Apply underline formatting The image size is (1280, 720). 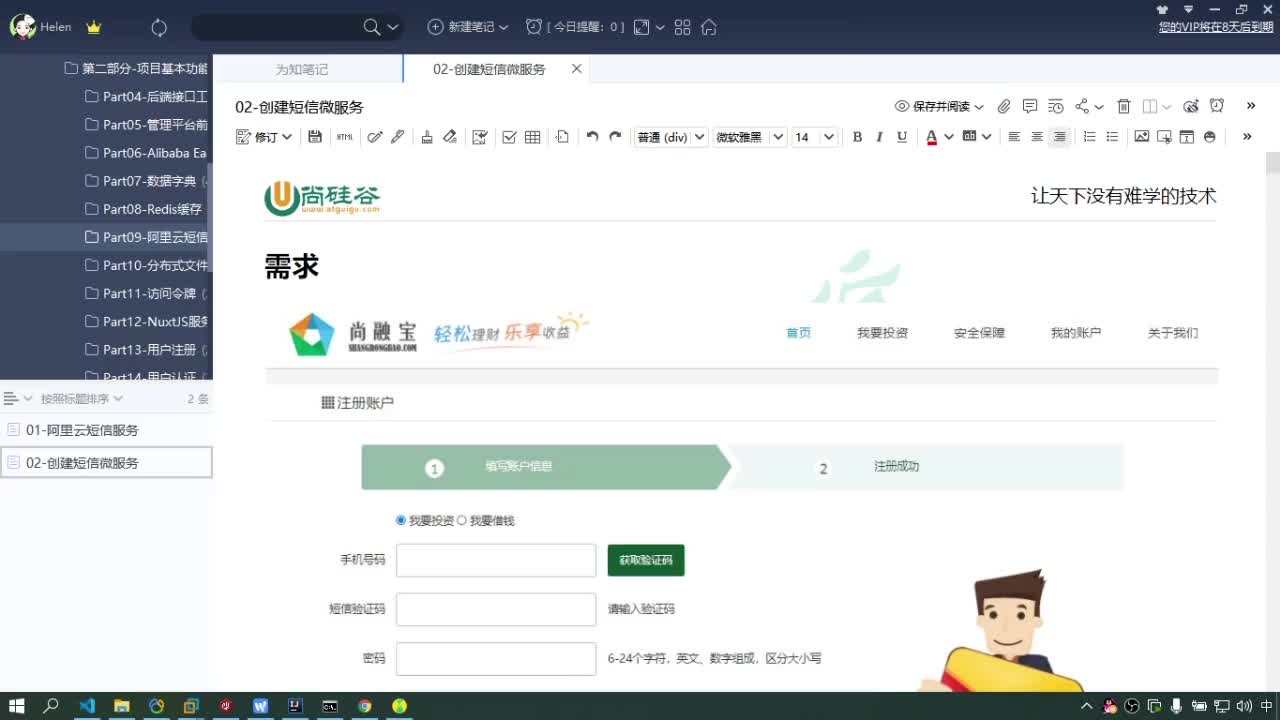(902, 137)
